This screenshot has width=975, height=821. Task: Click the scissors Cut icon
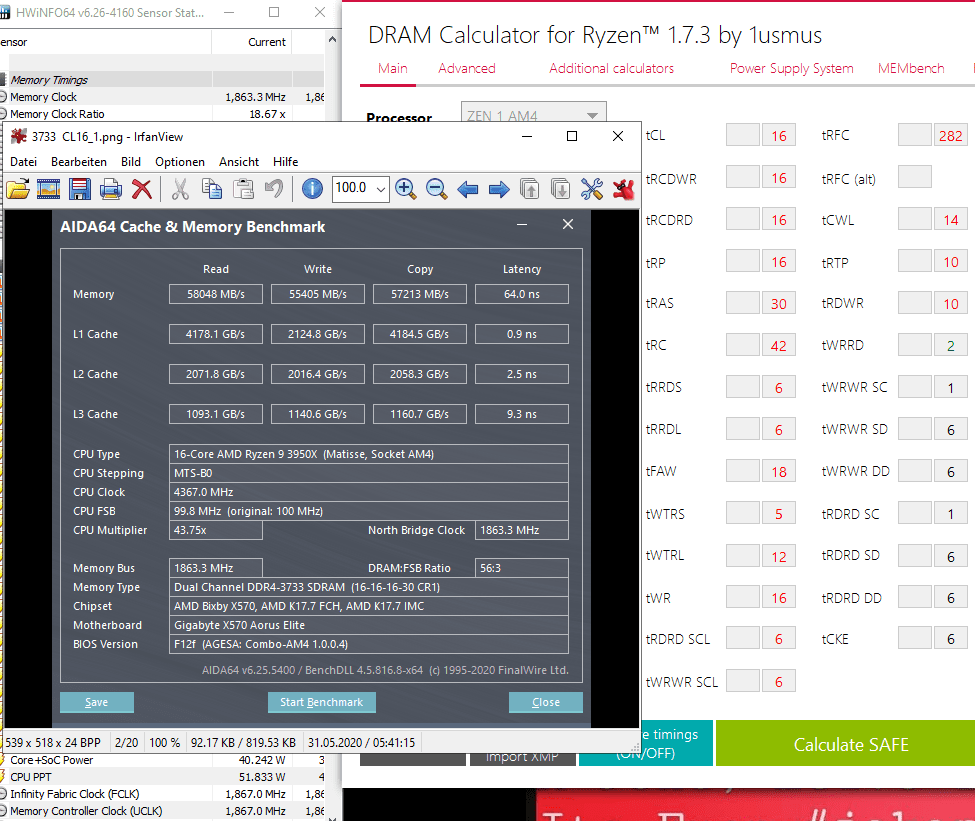click(180, 188)
